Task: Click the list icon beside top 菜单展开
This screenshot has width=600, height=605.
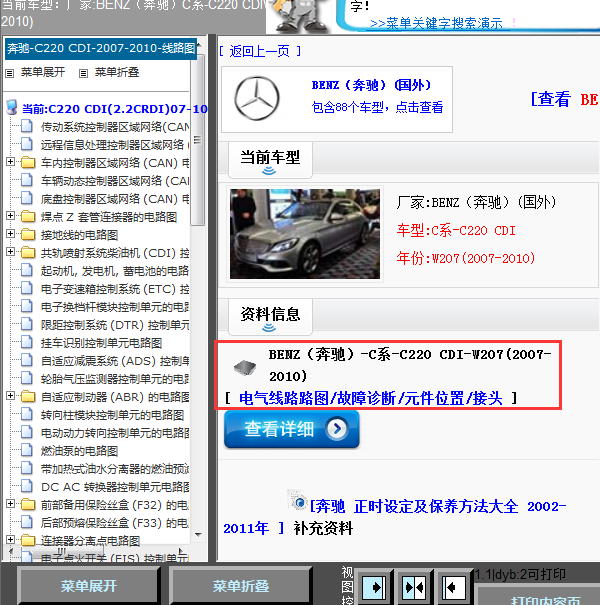Action: click(x=10, y=73)
